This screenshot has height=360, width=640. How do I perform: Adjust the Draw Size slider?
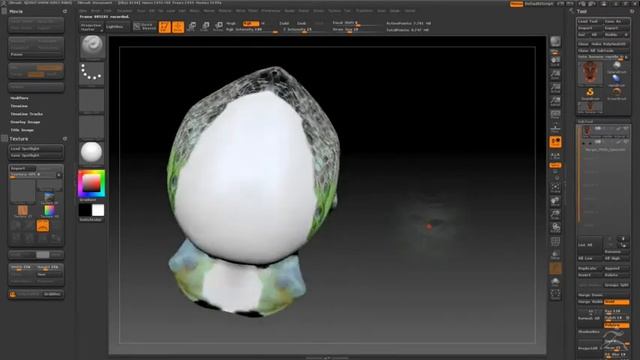coord(353,30)
